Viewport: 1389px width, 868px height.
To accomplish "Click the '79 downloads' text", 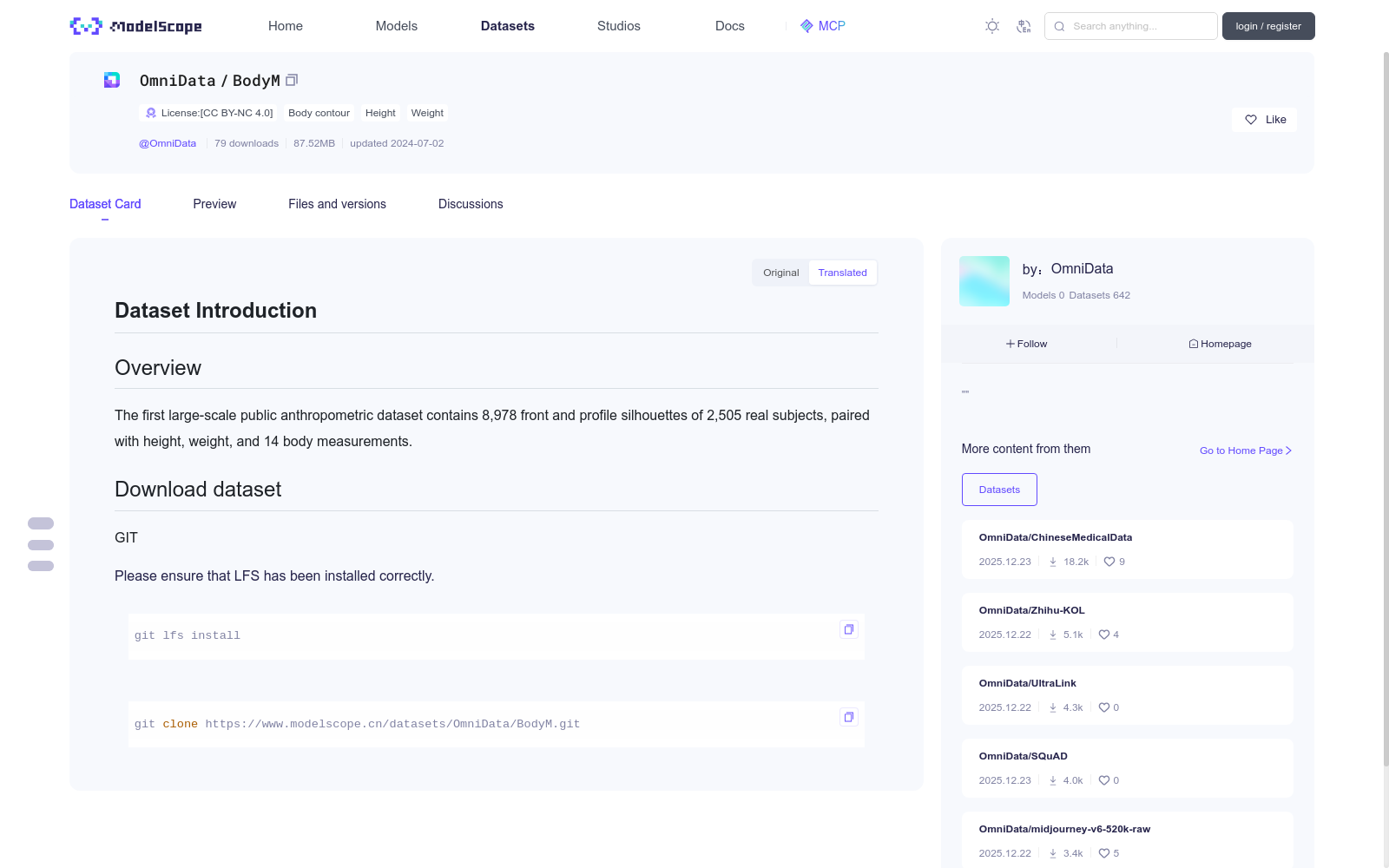I will (x=247, y=143).
